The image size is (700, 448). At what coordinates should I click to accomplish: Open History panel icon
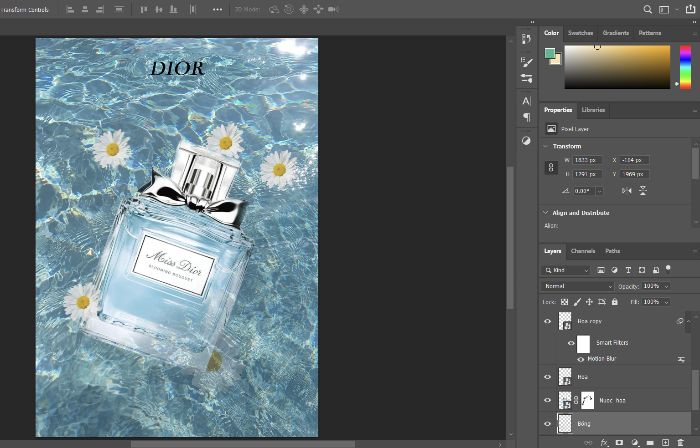526,39
